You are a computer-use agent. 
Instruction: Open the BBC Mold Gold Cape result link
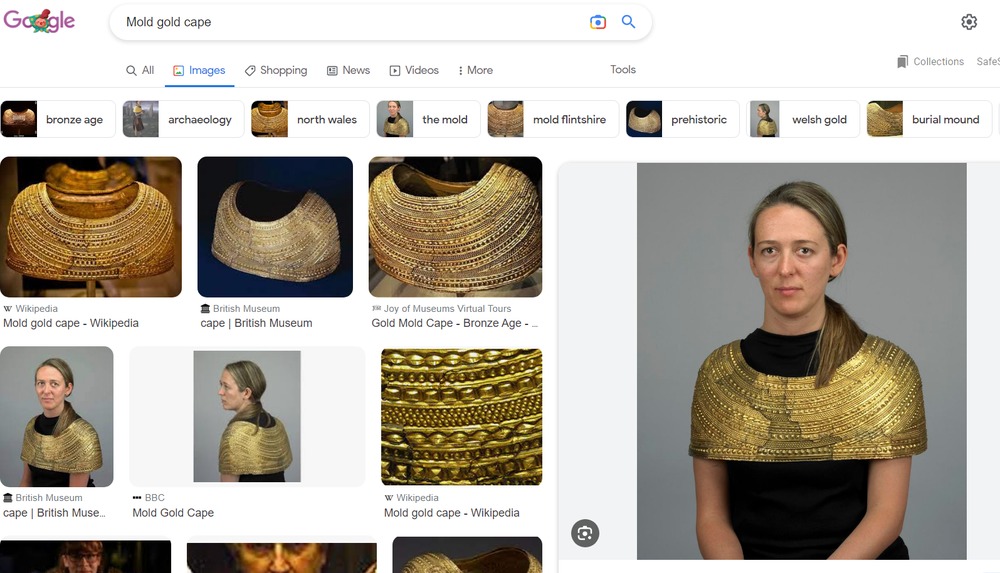coord(173,513)
